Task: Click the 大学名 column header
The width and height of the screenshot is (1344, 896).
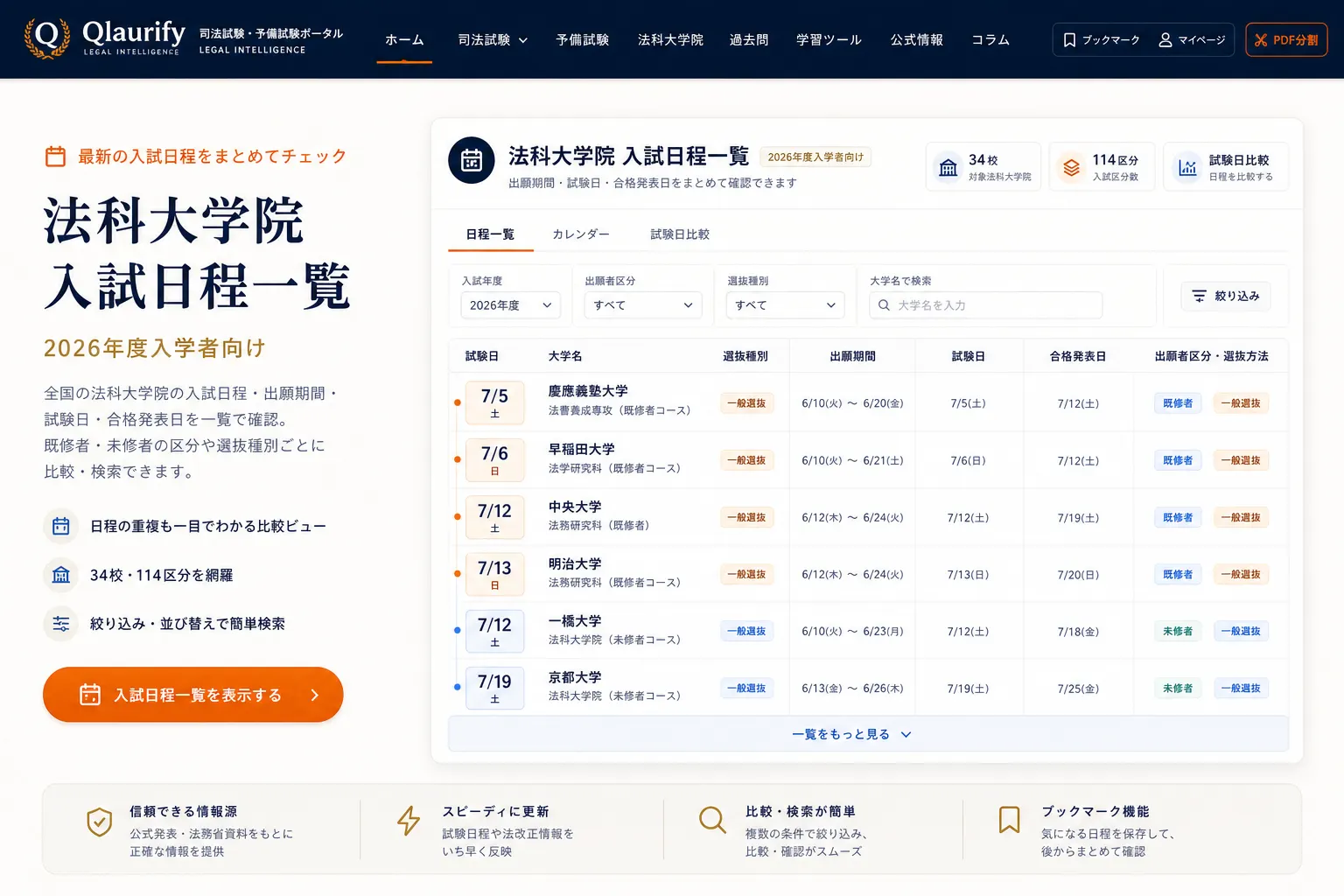Action: [x=565, y=356]
